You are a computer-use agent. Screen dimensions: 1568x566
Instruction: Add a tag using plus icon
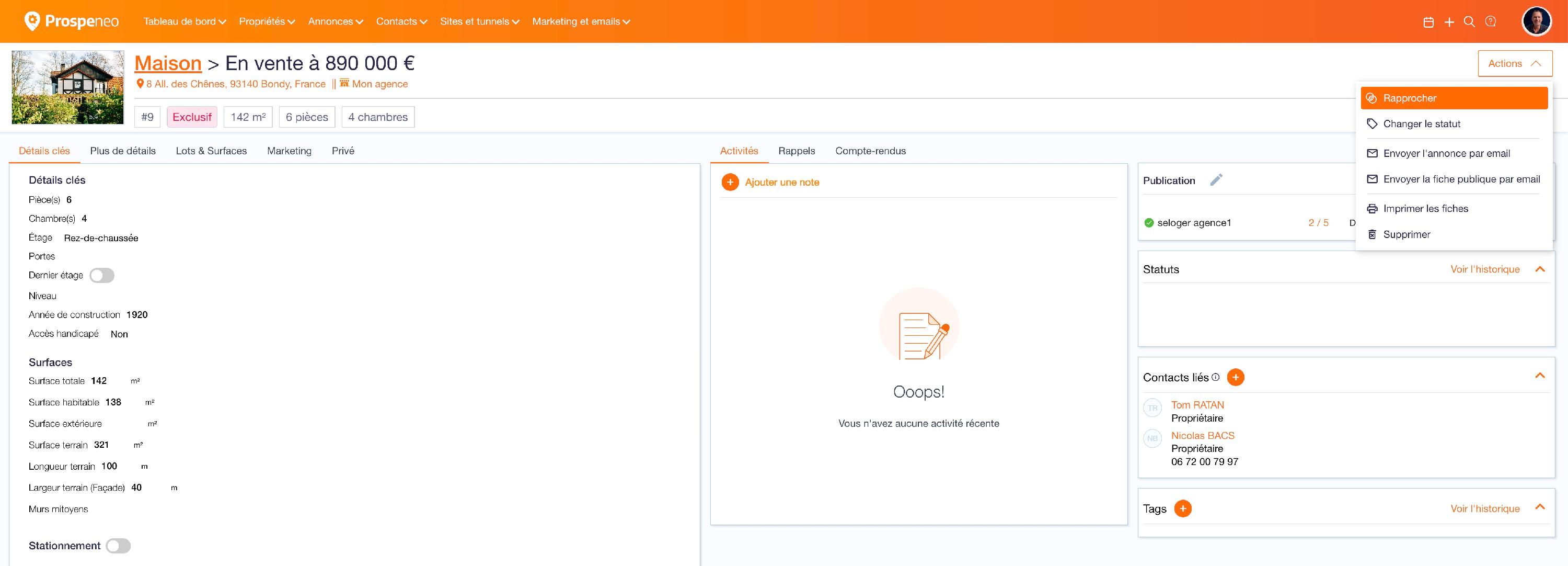click(x=1182, y=508)
